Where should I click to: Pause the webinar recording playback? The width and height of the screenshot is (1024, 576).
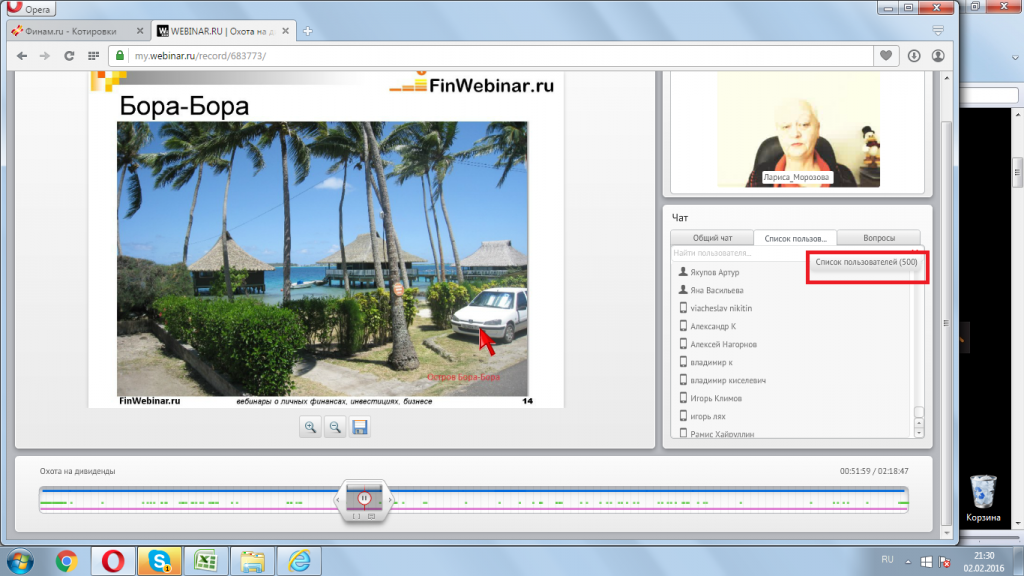(x=365, y=497)
